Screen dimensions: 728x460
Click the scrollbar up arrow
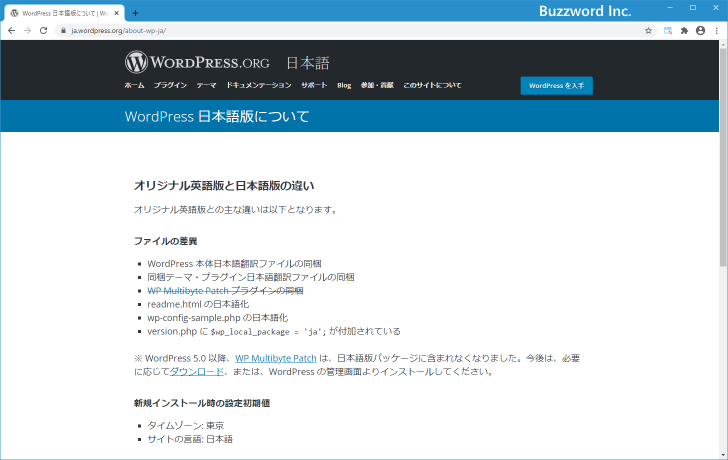pos(723,44)
